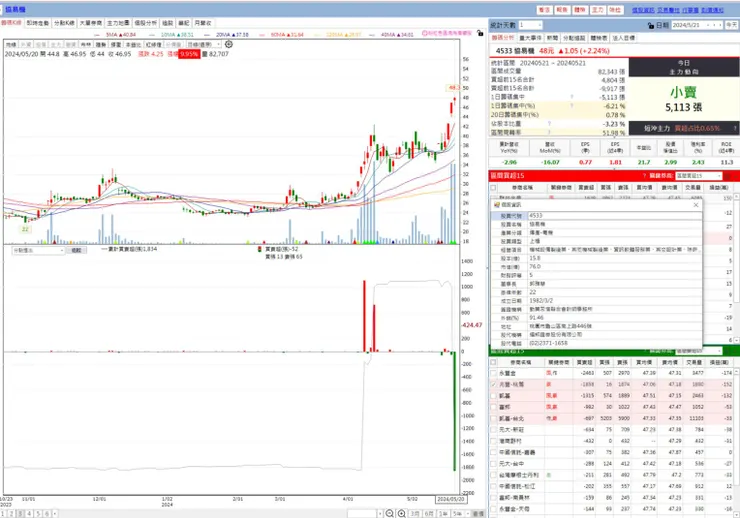The image size is (740, 518).
Task: Open dropdown after the 5年 range button
Action: 467,514
